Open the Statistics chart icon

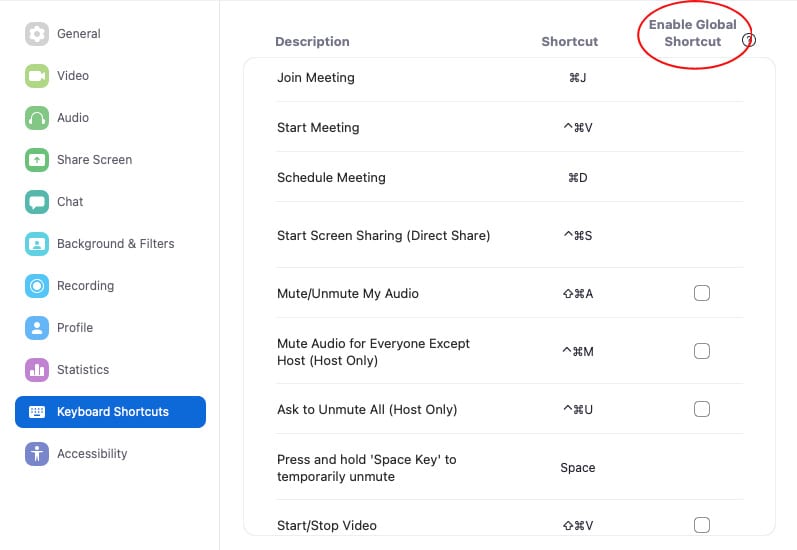point(37,370)
